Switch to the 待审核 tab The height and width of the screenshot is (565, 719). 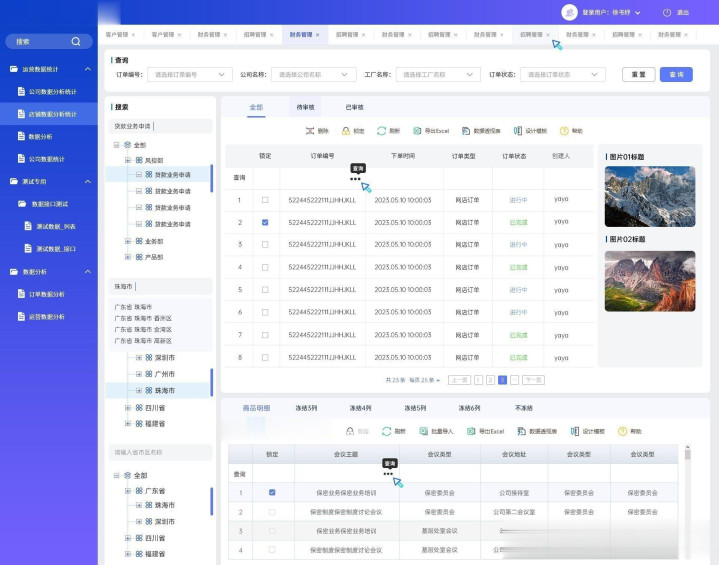click(305, 106)
